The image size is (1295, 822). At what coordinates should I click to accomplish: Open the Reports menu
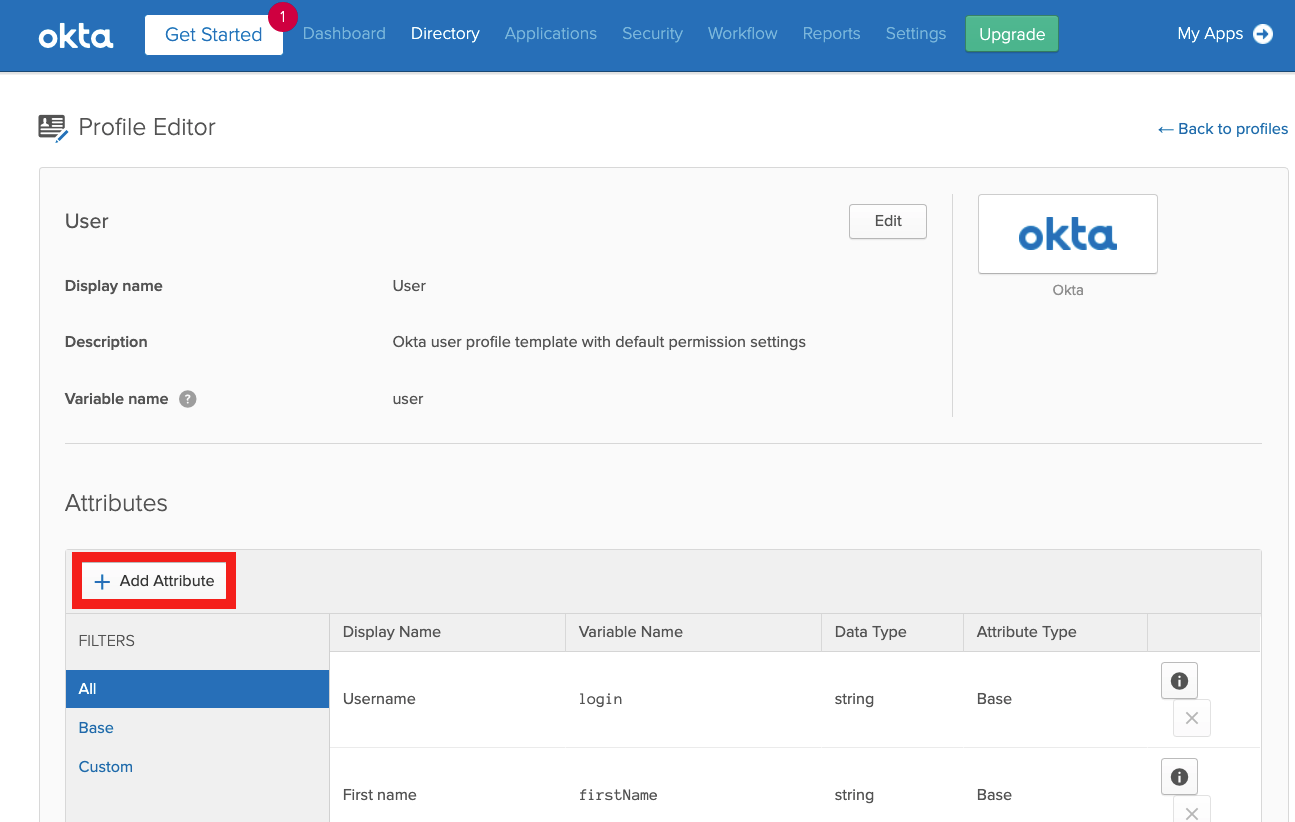click(831, 34)
